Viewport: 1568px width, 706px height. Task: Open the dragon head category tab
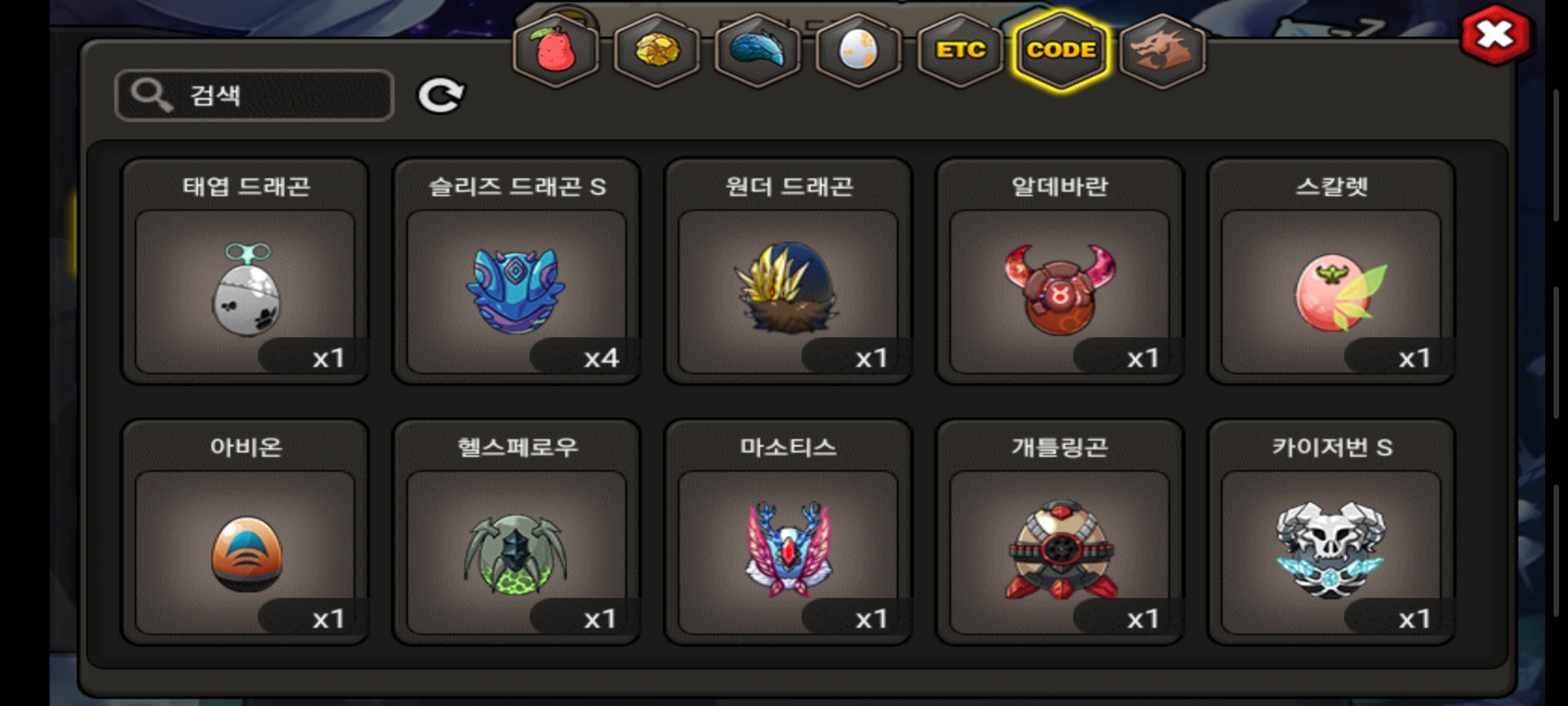point(1163,50)
